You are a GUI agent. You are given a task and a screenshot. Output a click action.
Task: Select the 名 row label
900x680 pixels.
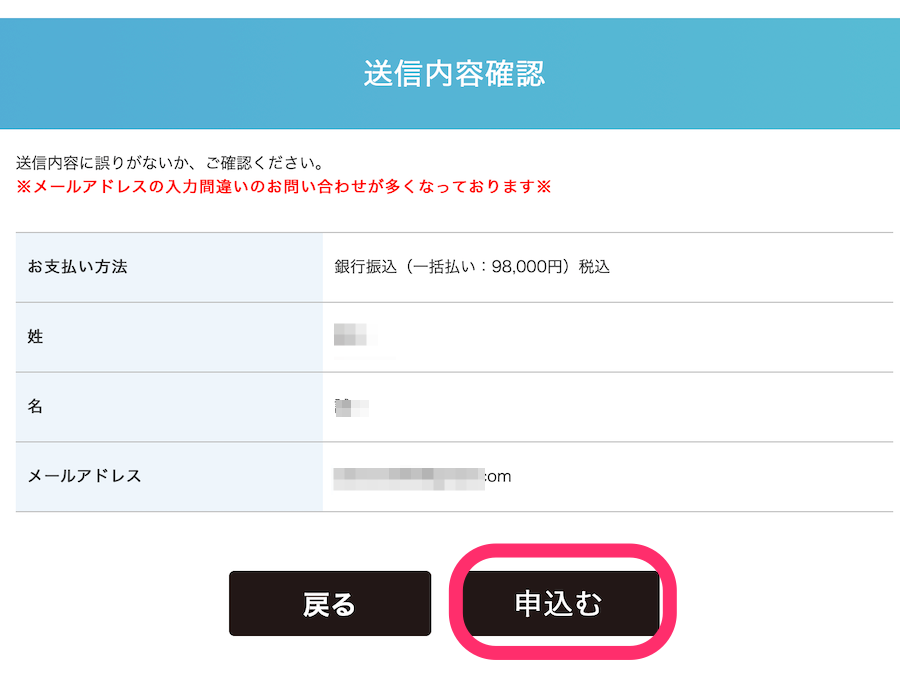(36, 407)
